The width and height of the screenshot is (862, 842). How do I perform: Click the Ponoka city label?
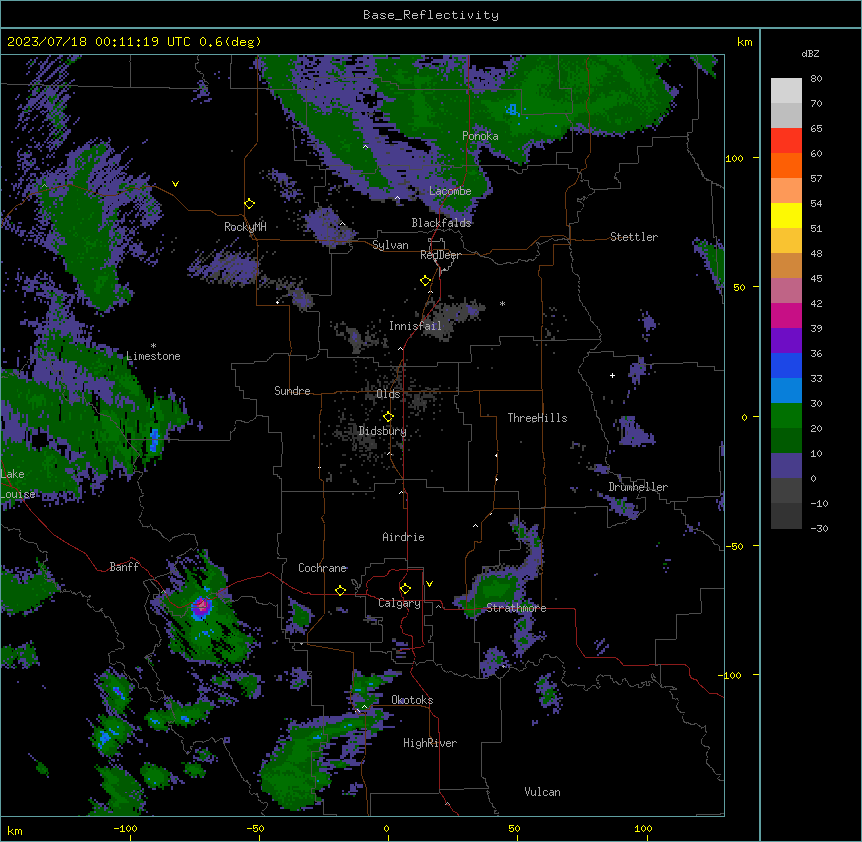click(480, 136)
